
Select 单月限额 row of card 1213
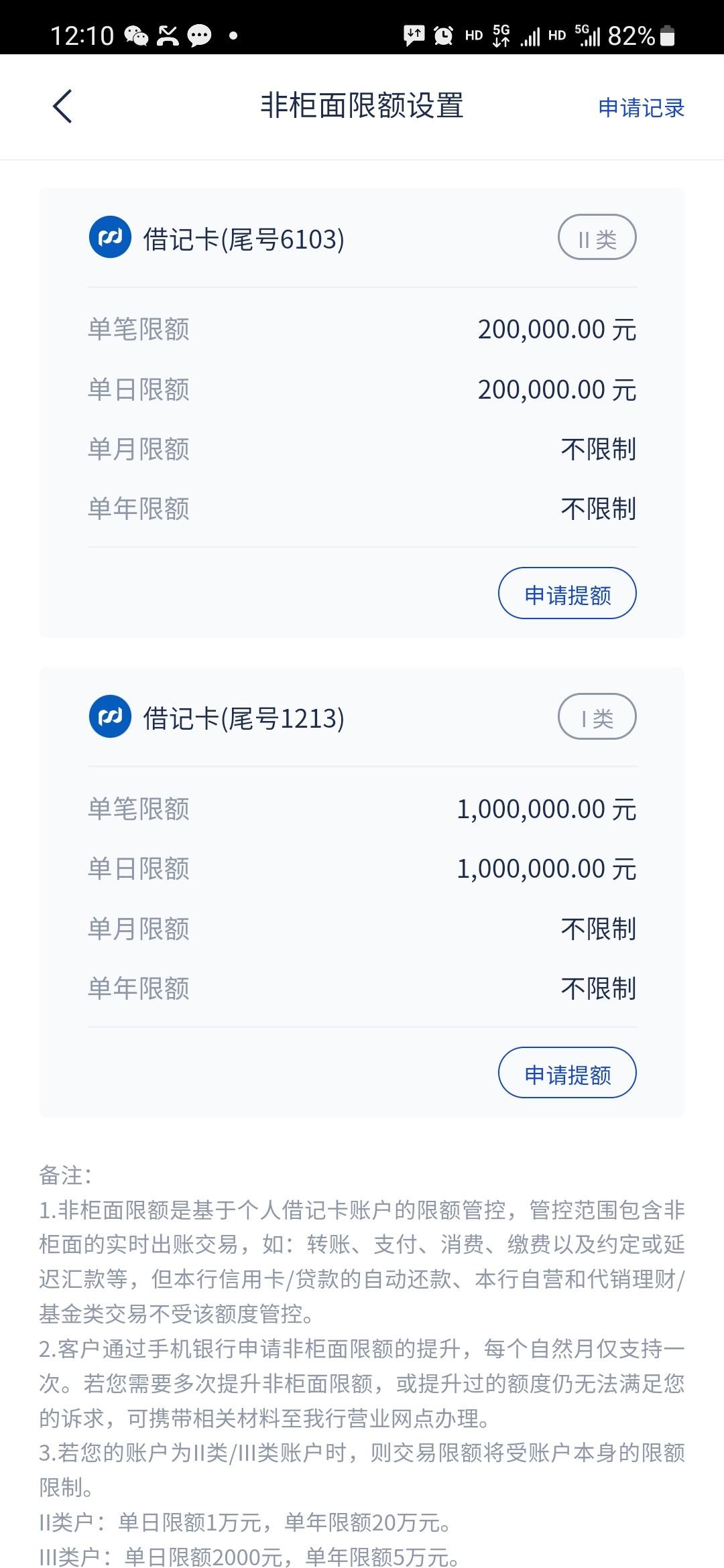[362, 929]
